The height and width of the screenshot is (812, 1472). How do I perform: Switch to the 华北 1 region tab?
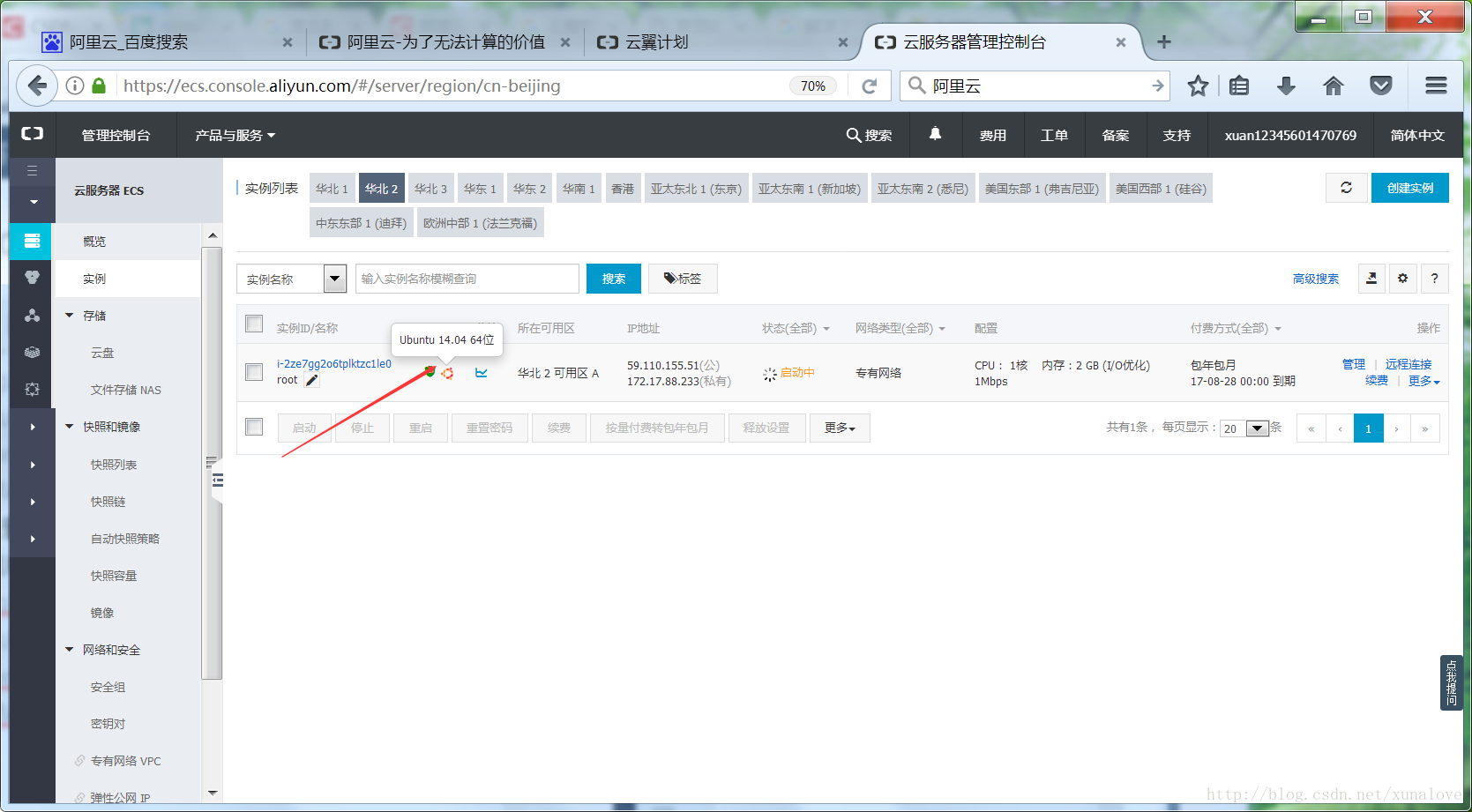[332, 189]
